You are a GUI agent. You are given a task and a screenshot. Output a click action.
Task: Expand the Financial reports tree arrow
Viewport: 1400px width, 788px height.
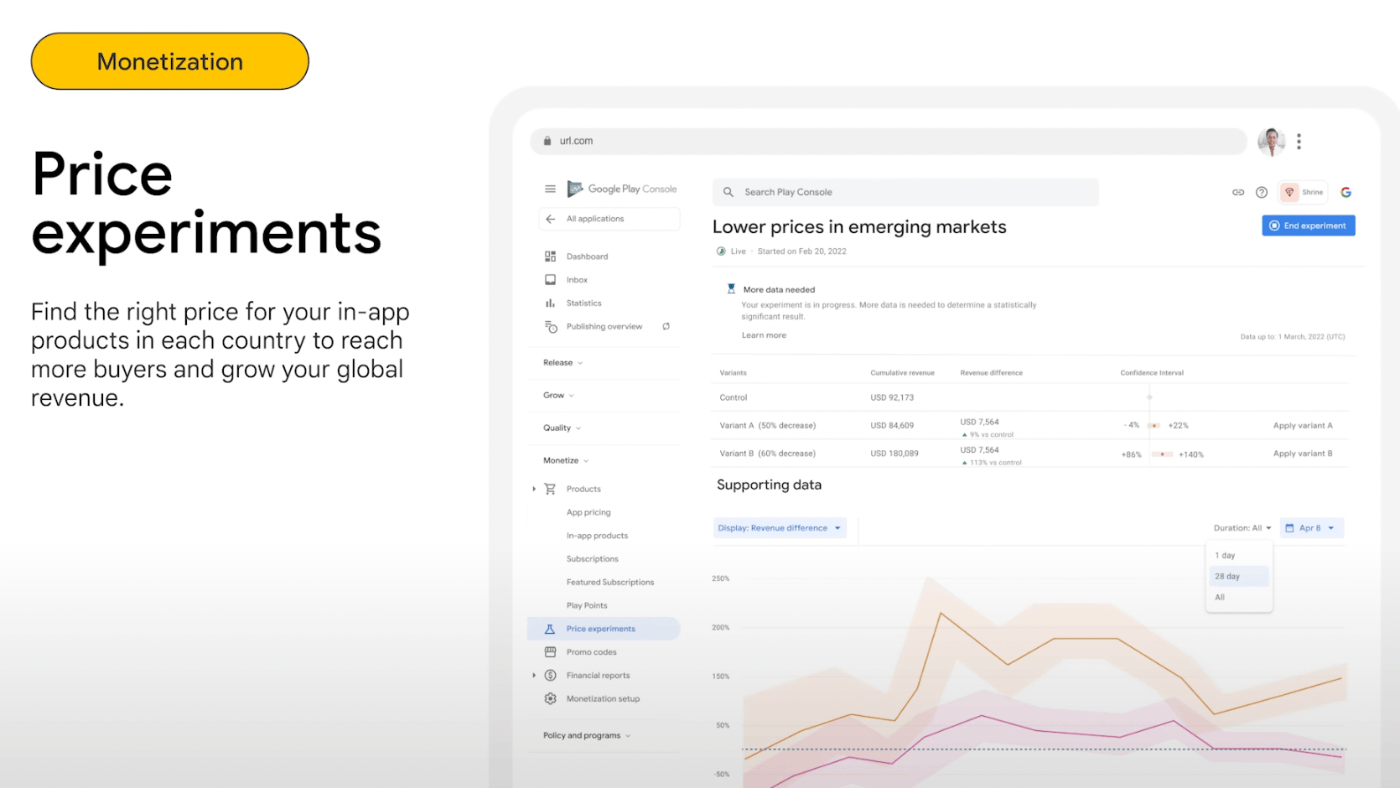pyautogui.click(x=534, y=676)
